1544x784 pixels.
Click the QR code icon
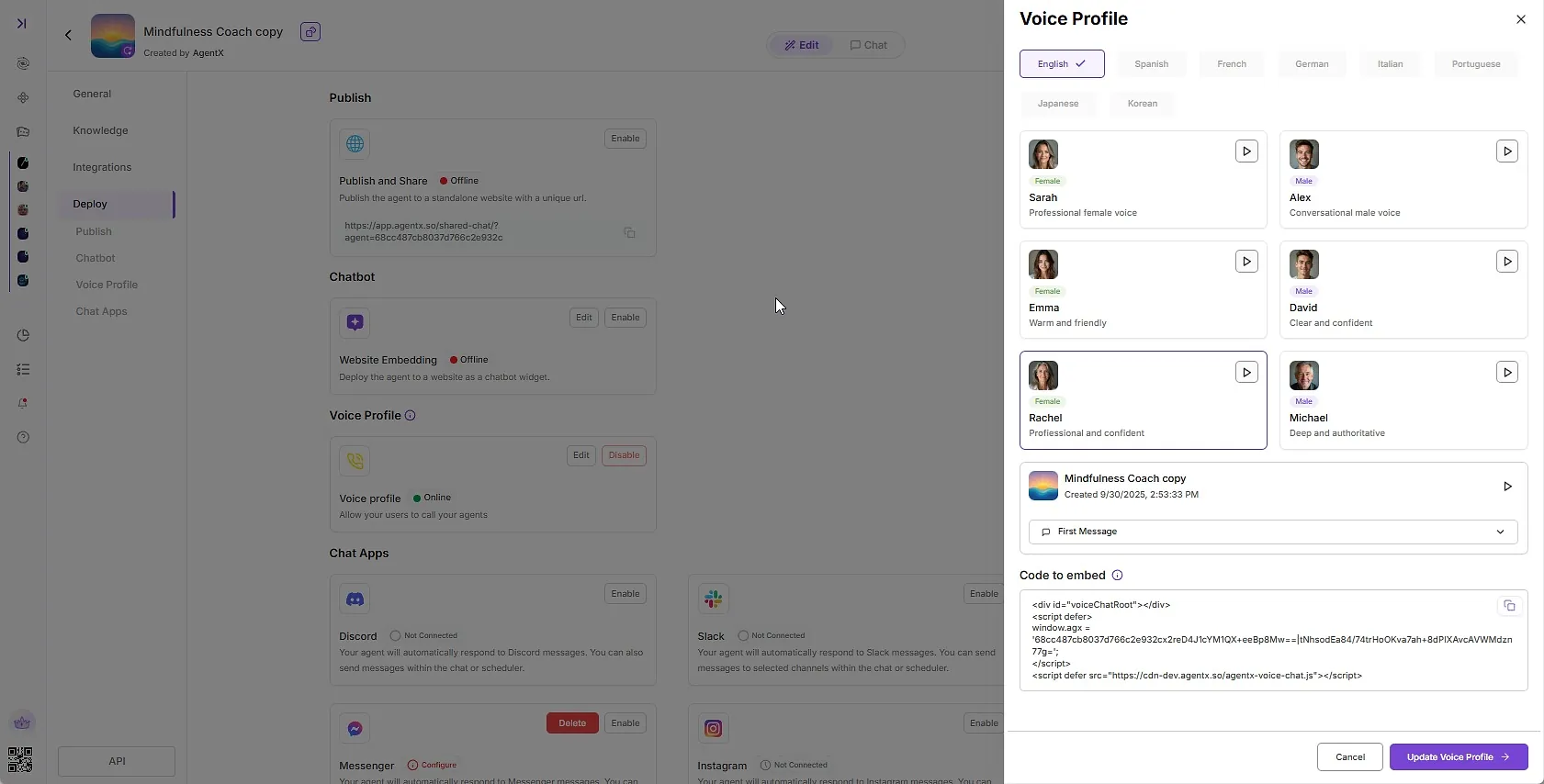pyautogui.click(x=20, y=760)
